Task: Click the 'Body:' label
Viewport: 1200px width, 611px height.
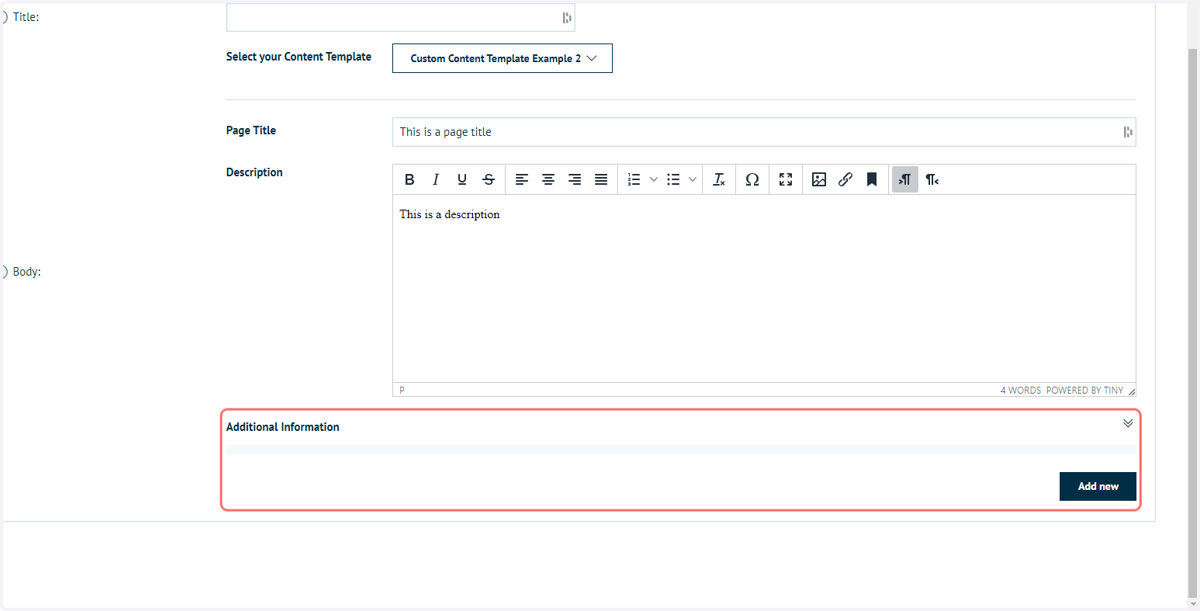Action: coord(26,271)
